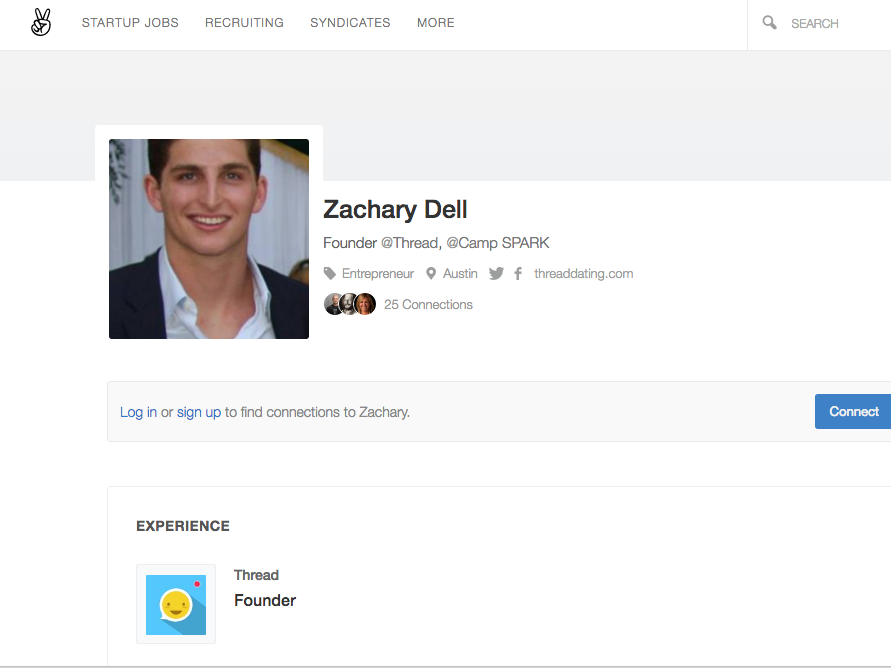Click the sign up link
891x668 pixels.
tap(199, 412)
